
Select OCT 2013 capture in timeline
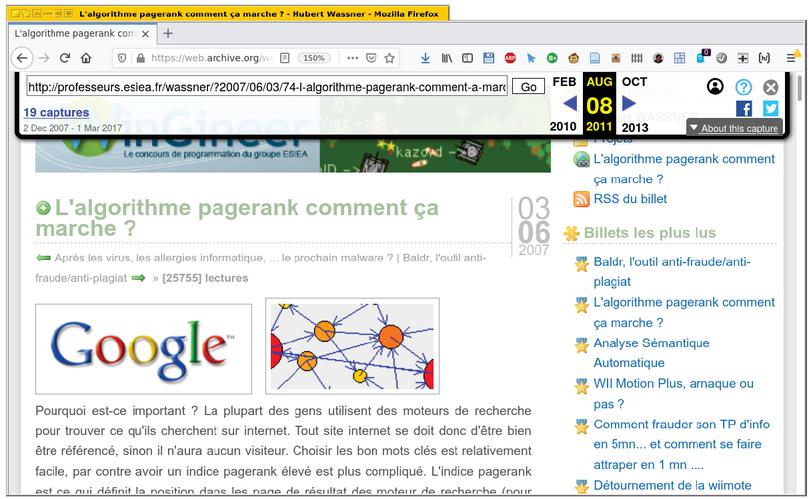[635, 104]
